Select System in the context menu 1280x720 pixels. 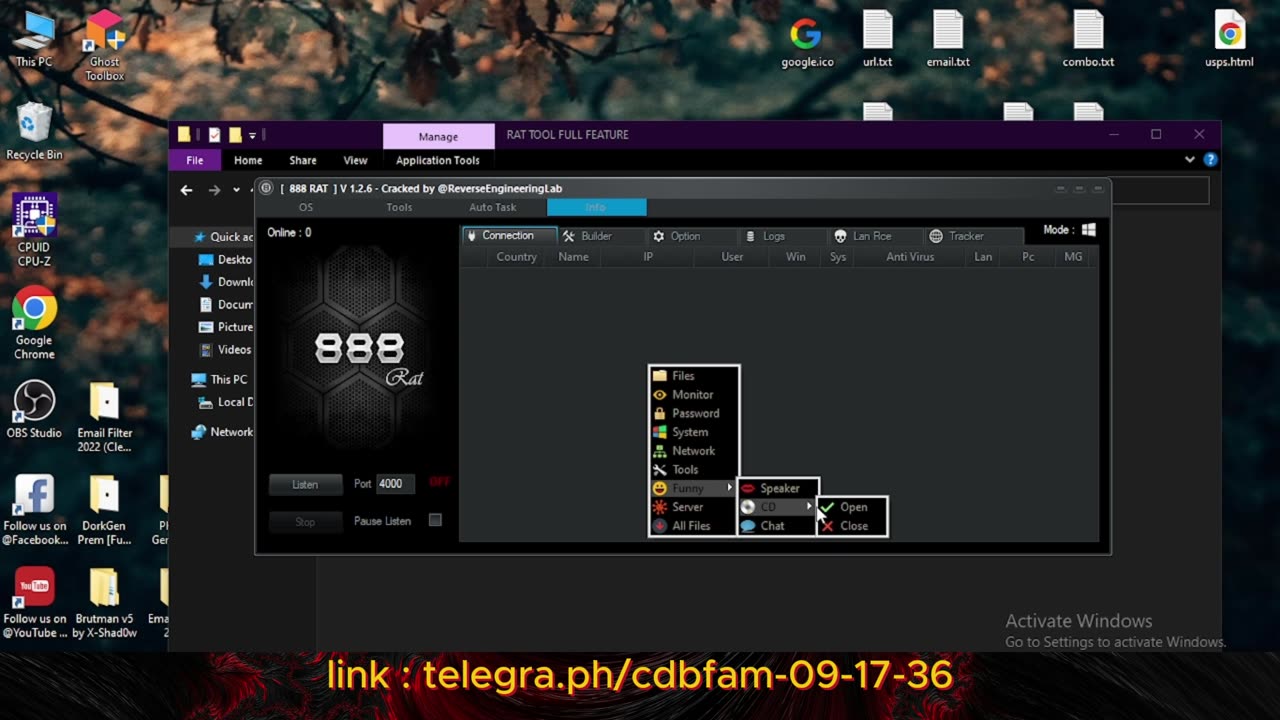pos(693,432)
